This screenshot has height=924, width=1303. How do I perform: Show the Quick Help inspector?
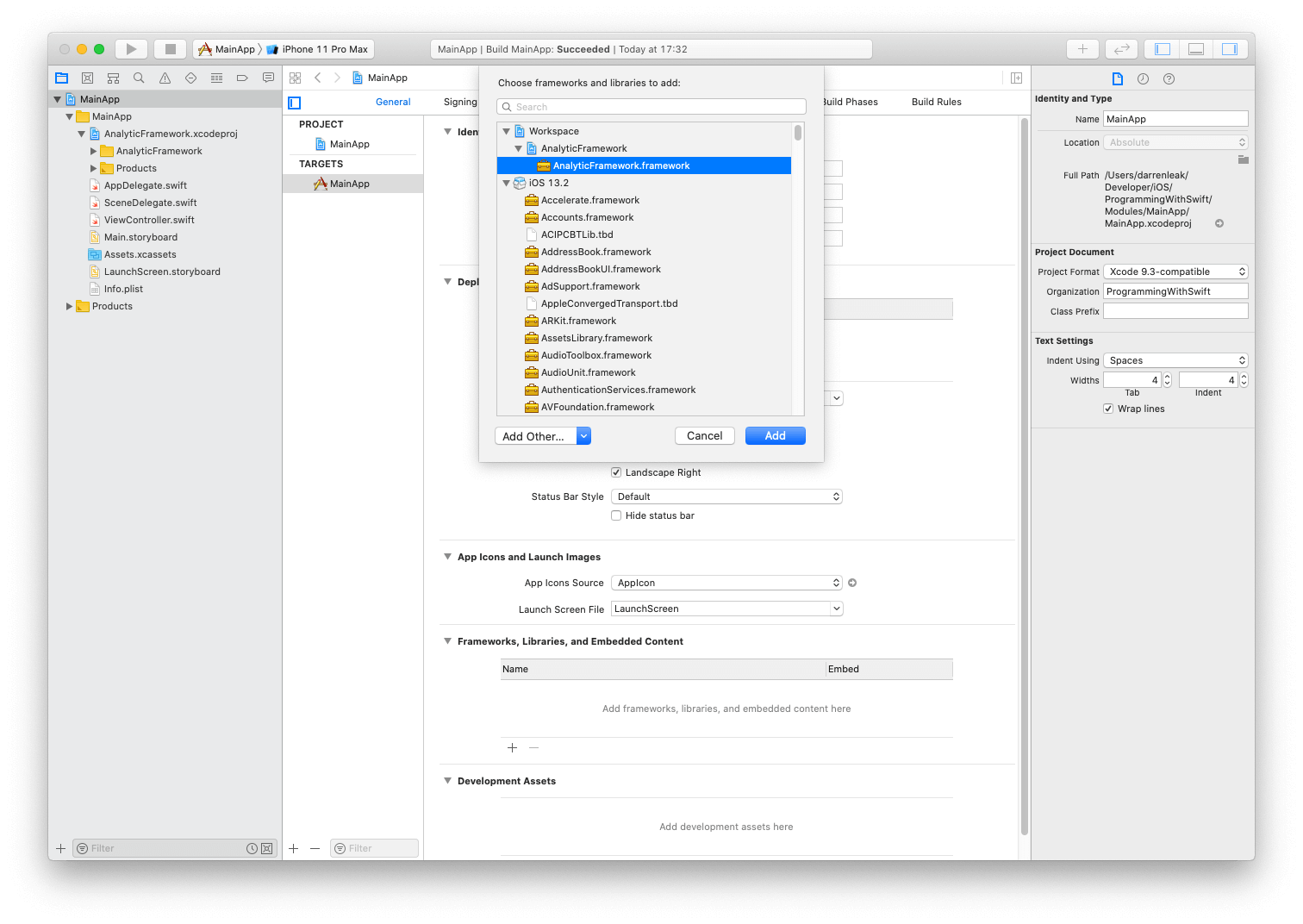pyautogui.click(x=1169, y=78)
